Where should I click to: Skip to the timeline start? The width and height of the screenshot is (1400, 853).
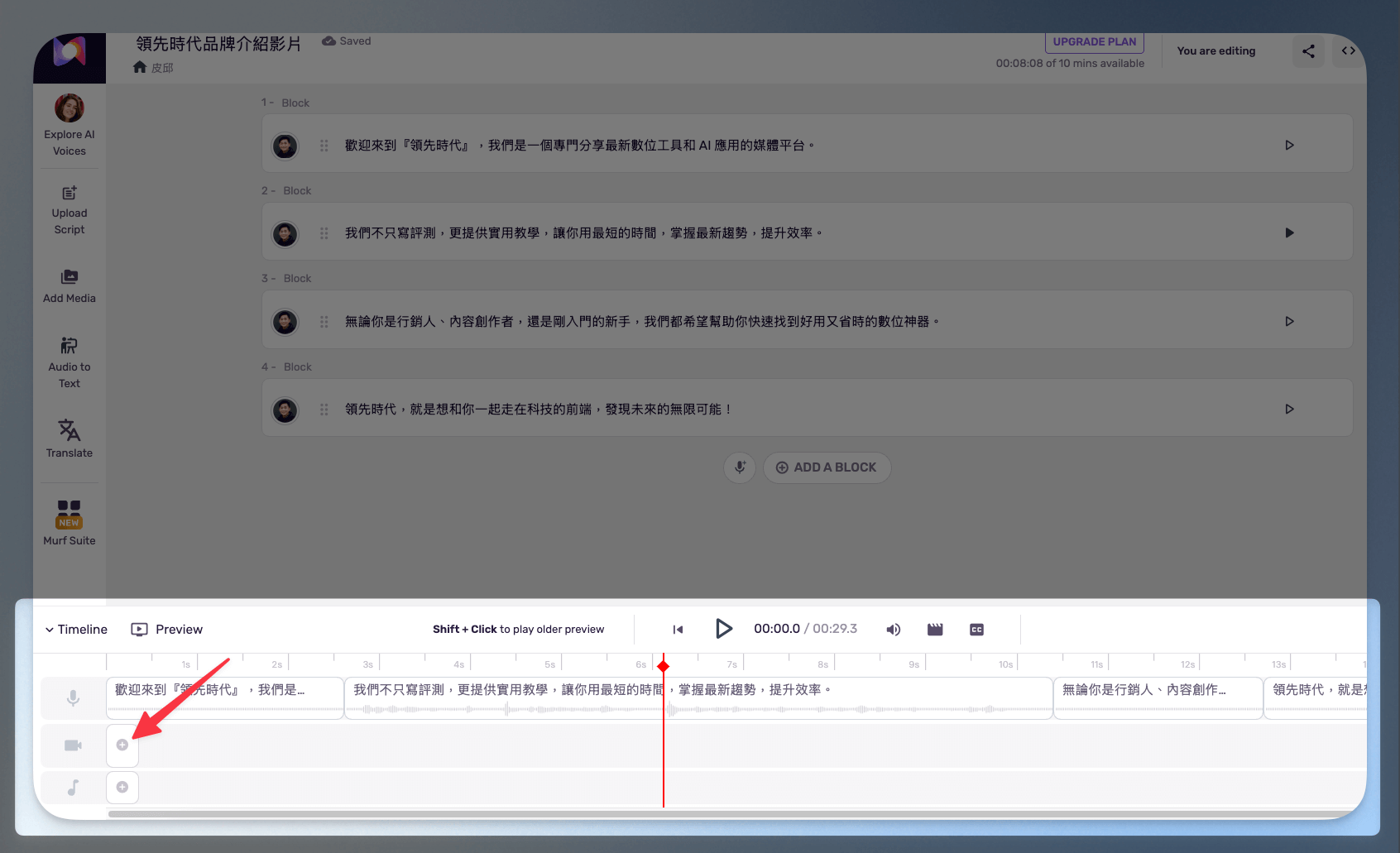[678, 630]
